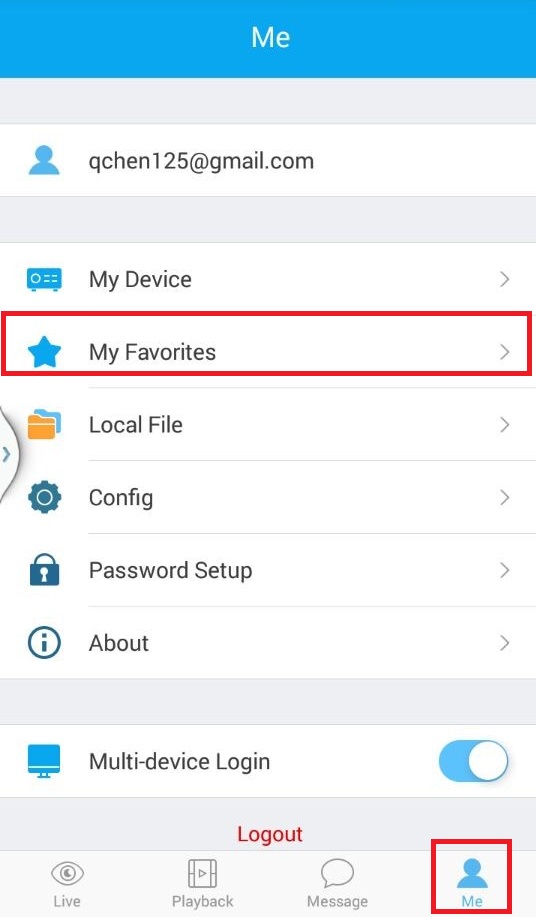Viewport: 536px width, 917px height.
Task: Expand the side drawer handle arrow
Action: click(7, 454)
